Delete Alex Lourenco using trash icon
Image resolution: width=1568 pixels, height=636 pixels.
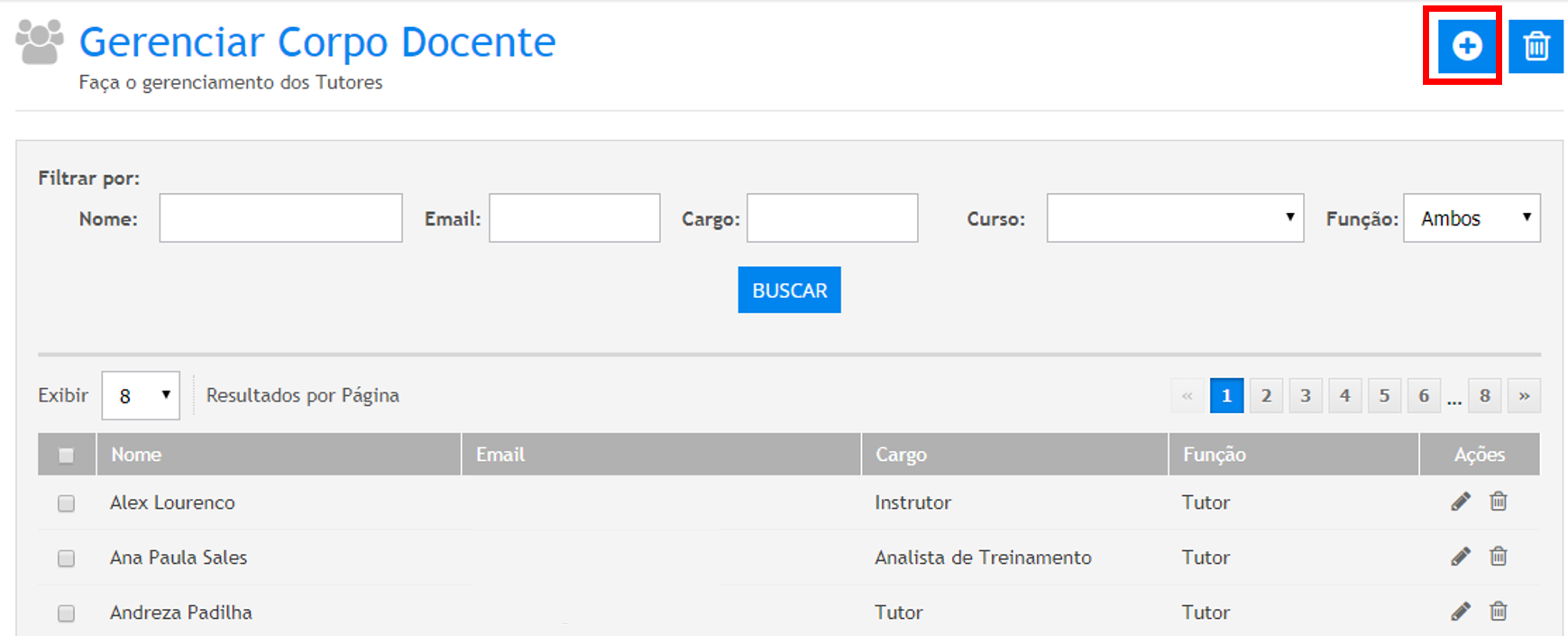(x=1499, y=502)
